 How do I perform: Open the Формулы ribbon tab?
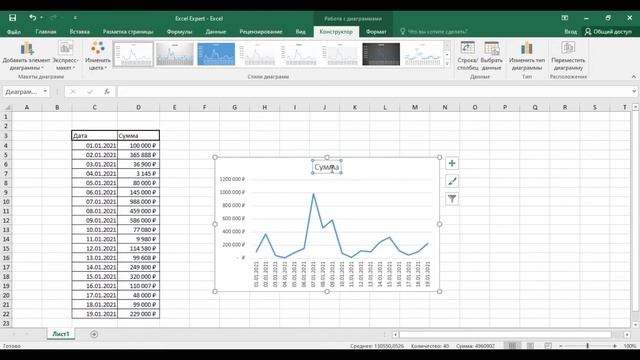(x=179, y=31)
